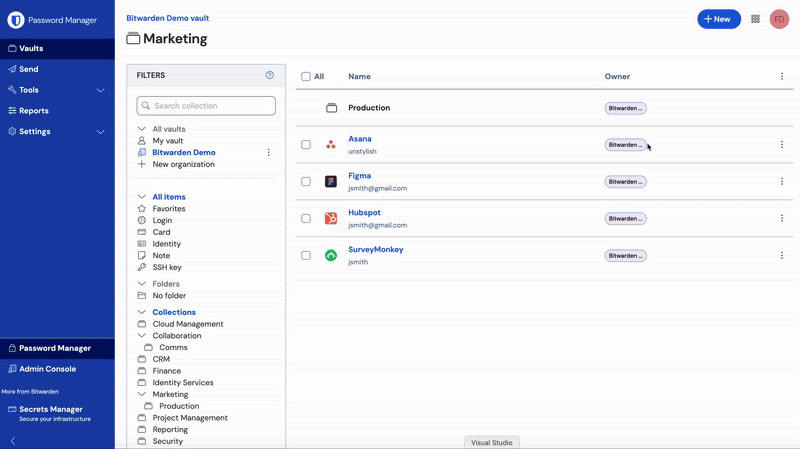Collapse the Collections filter group

(142, 312)
